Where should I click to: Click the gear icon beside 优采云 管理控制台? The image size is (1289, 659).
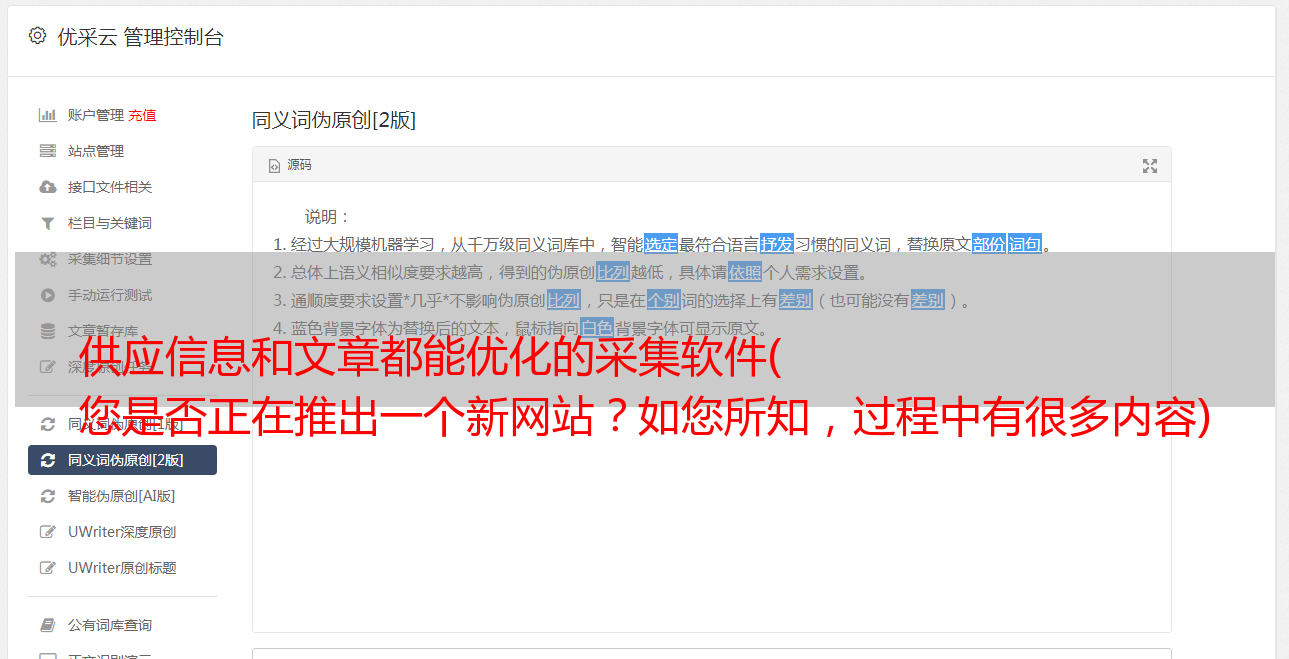point(37,36)
